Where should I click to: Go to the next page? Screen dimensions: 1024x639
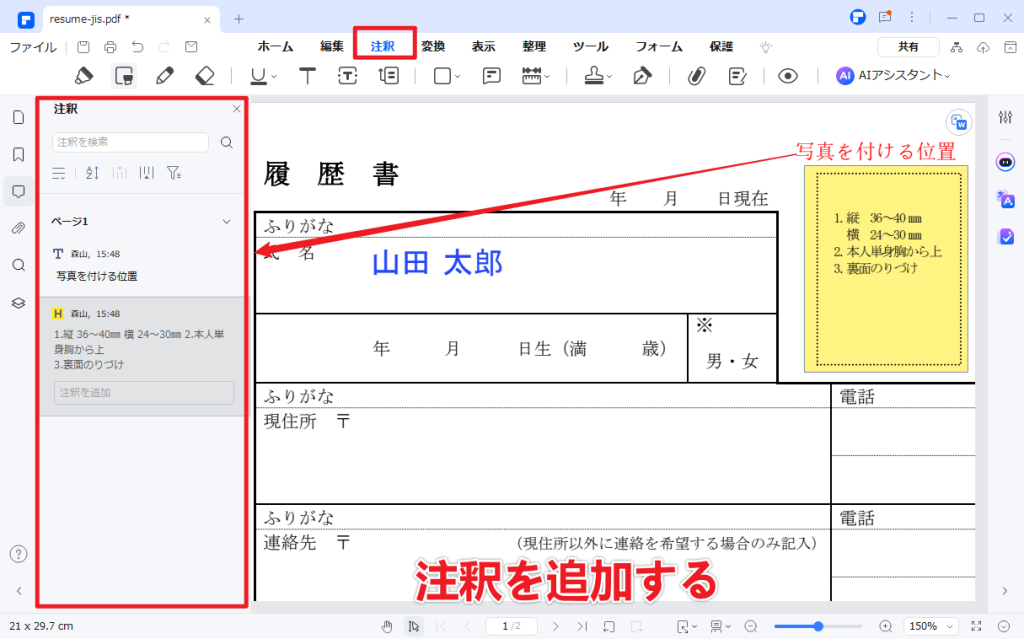556,626
